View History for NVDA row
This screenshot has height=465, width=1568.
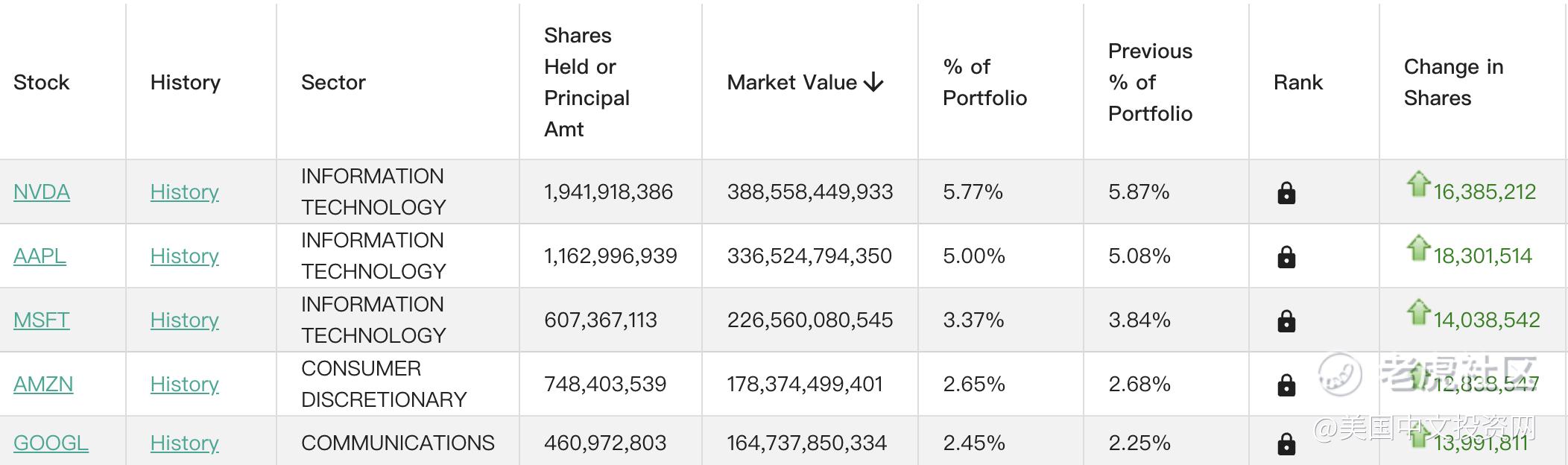click(x=185, y=192)
